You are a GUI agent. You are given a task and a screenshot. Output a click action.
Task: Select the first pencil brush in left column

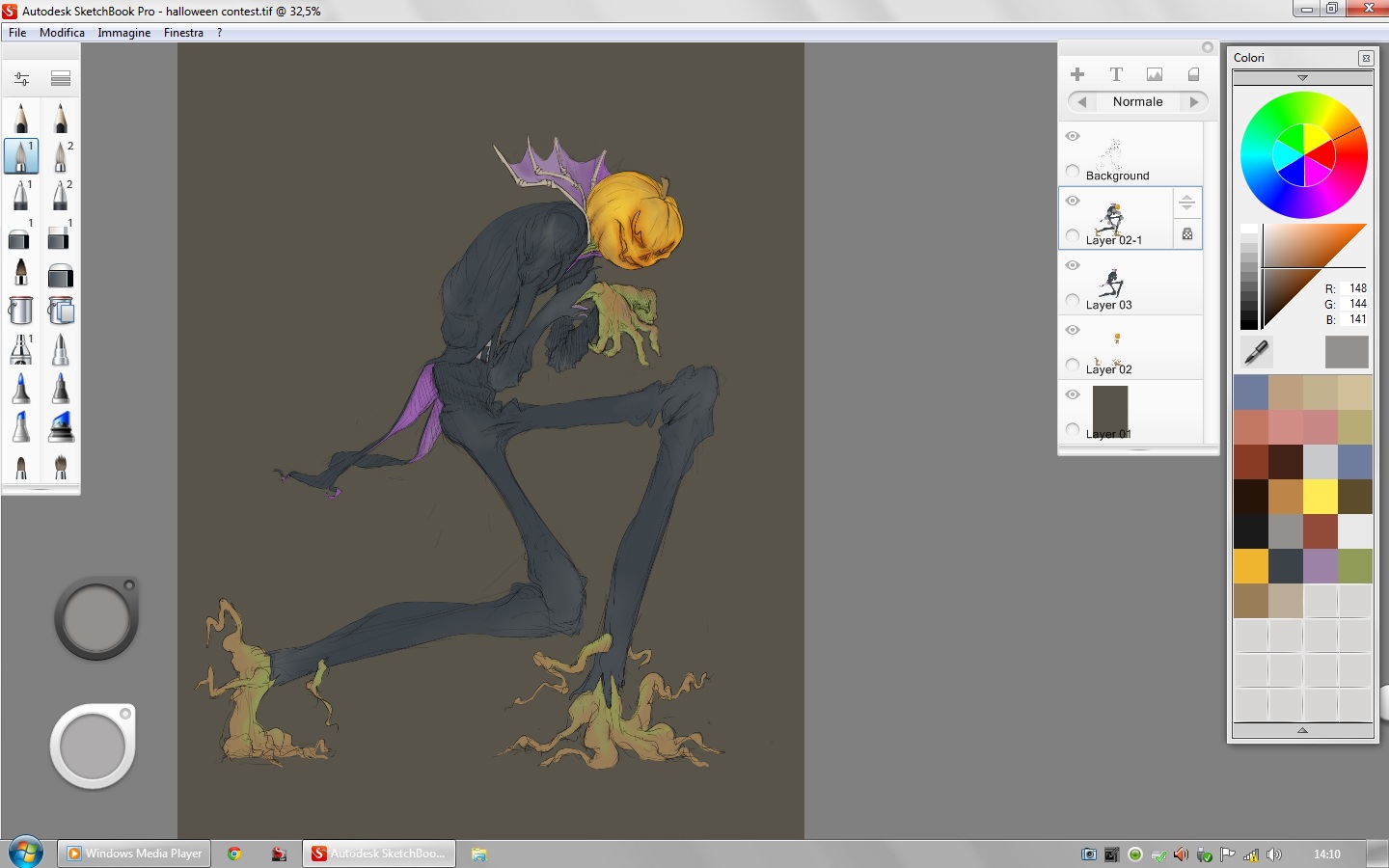[21, 118]
